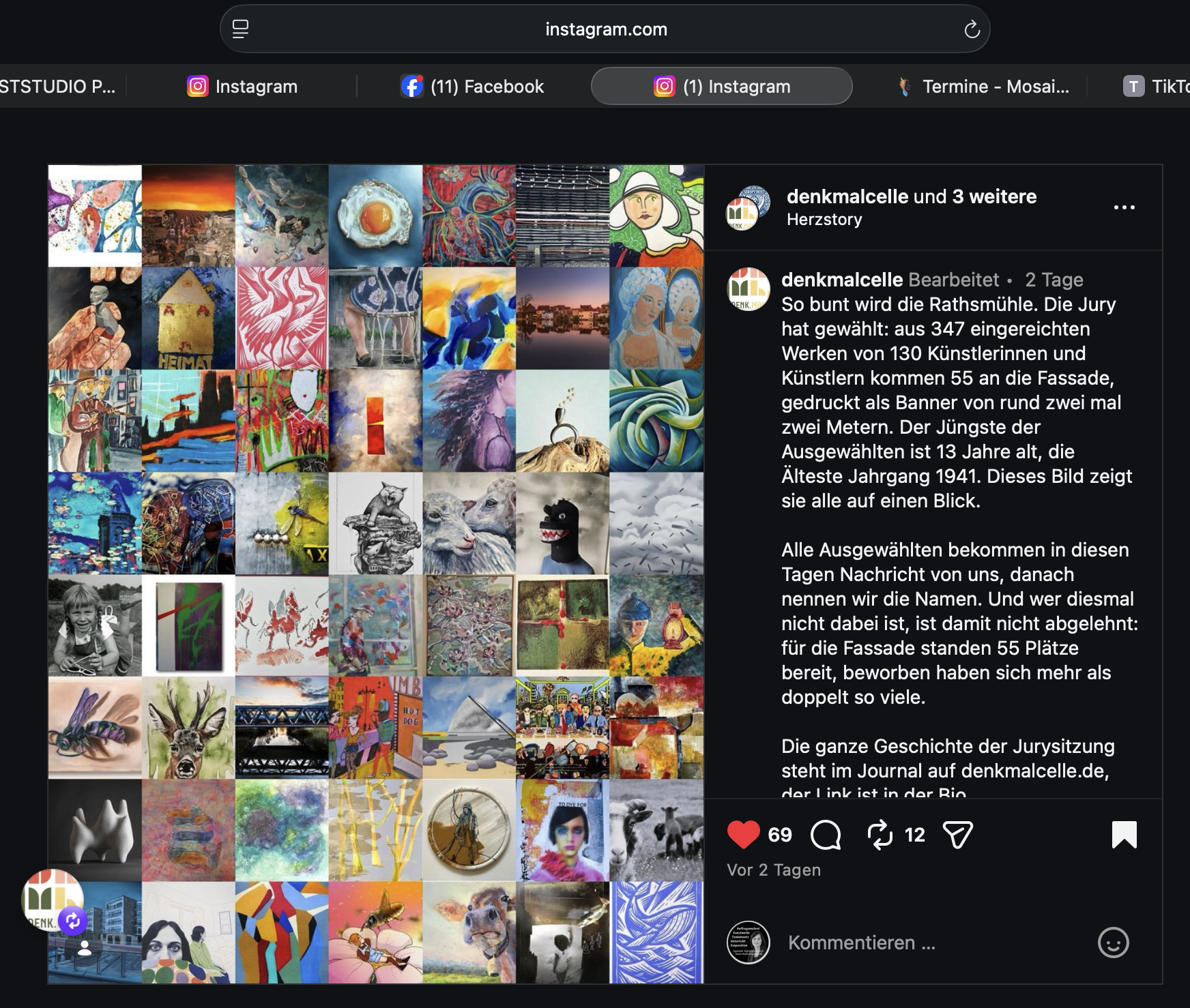Click caption line "sie alle auf einen Blick."
The image size is (1190, 1008).
[x=881, y=501]
